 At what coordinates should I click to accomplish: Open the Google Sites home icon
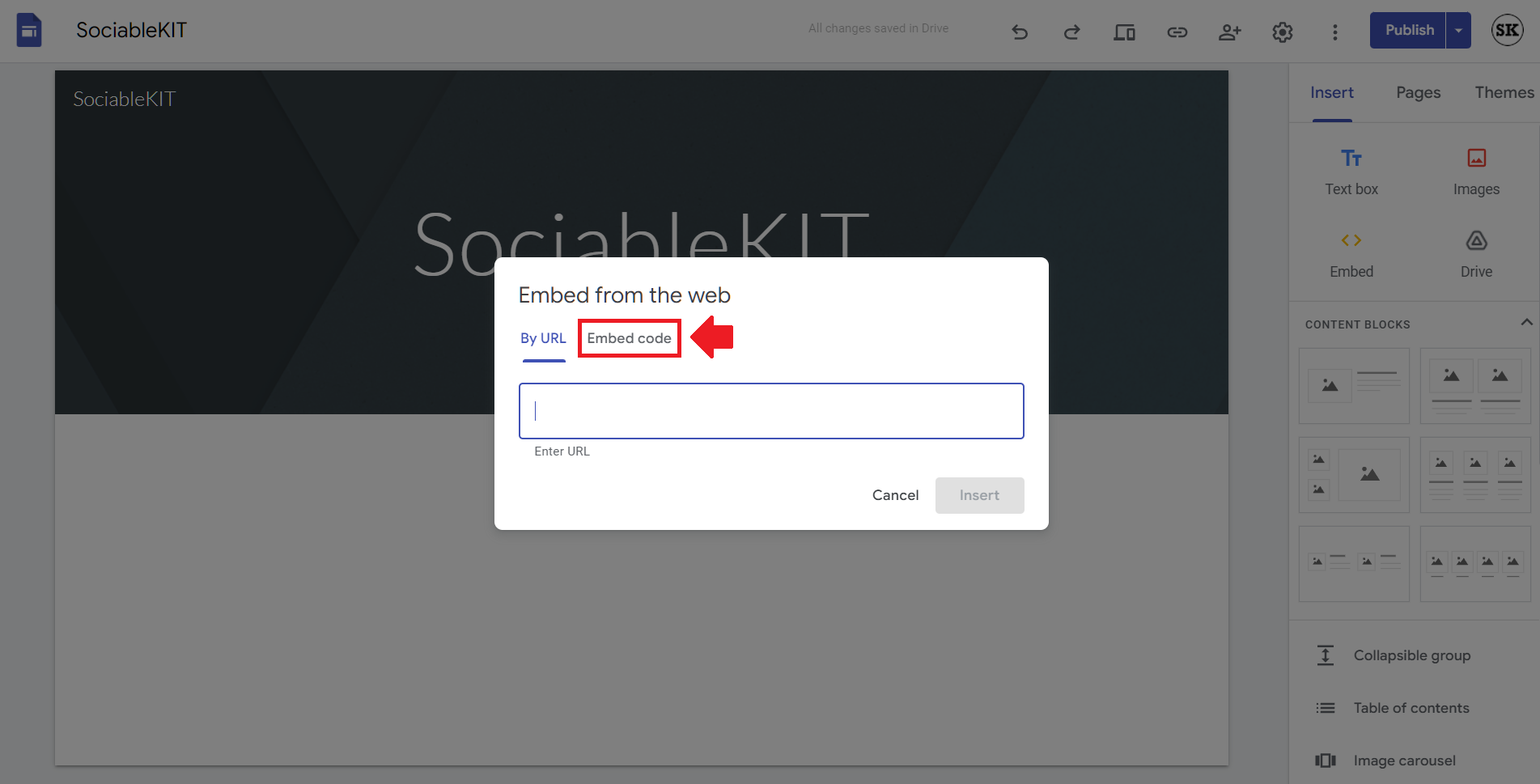click(29, 31)
